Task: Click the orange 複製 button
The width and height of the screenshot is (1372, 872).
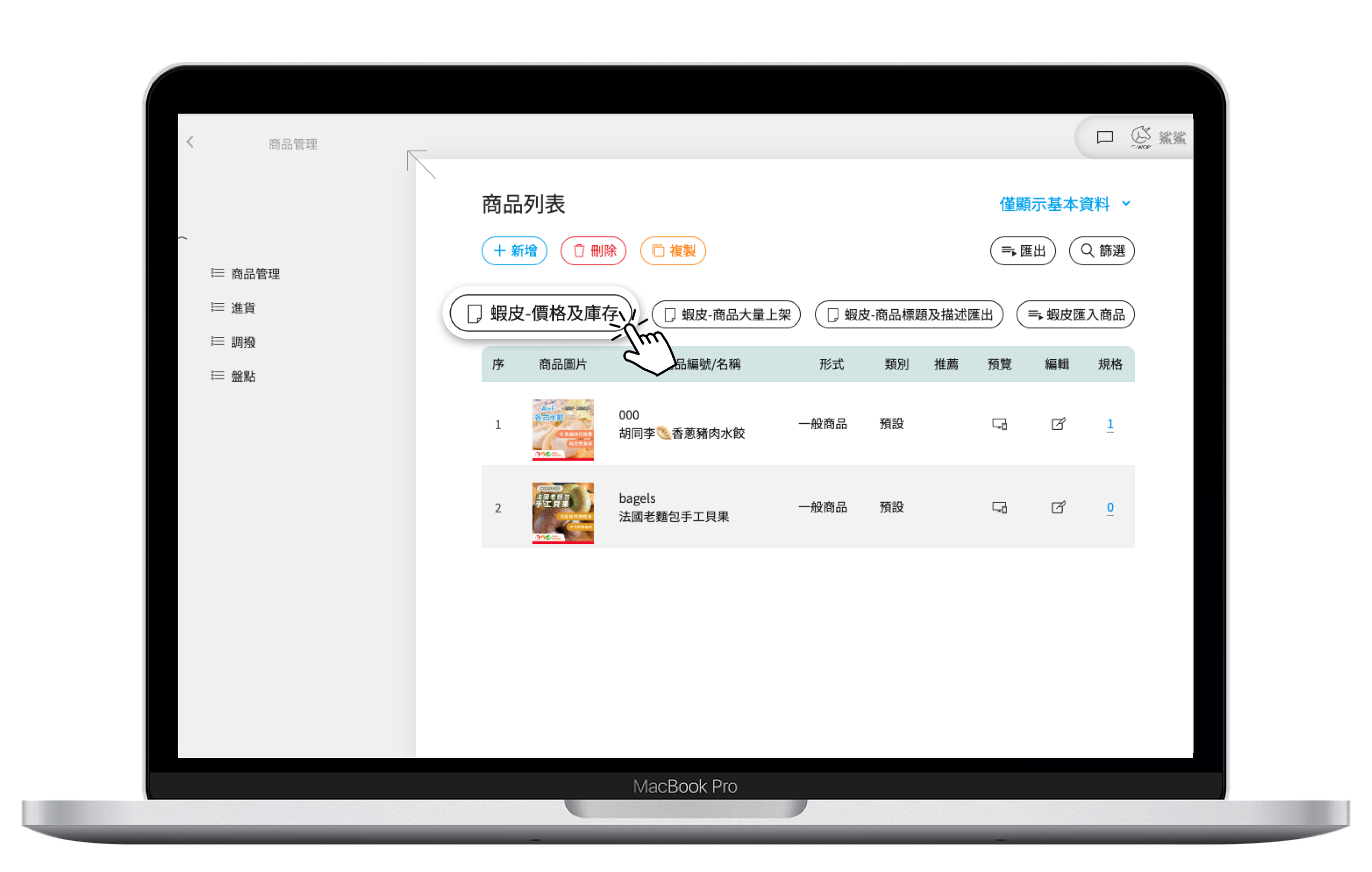Action: (x=673, y=251)
